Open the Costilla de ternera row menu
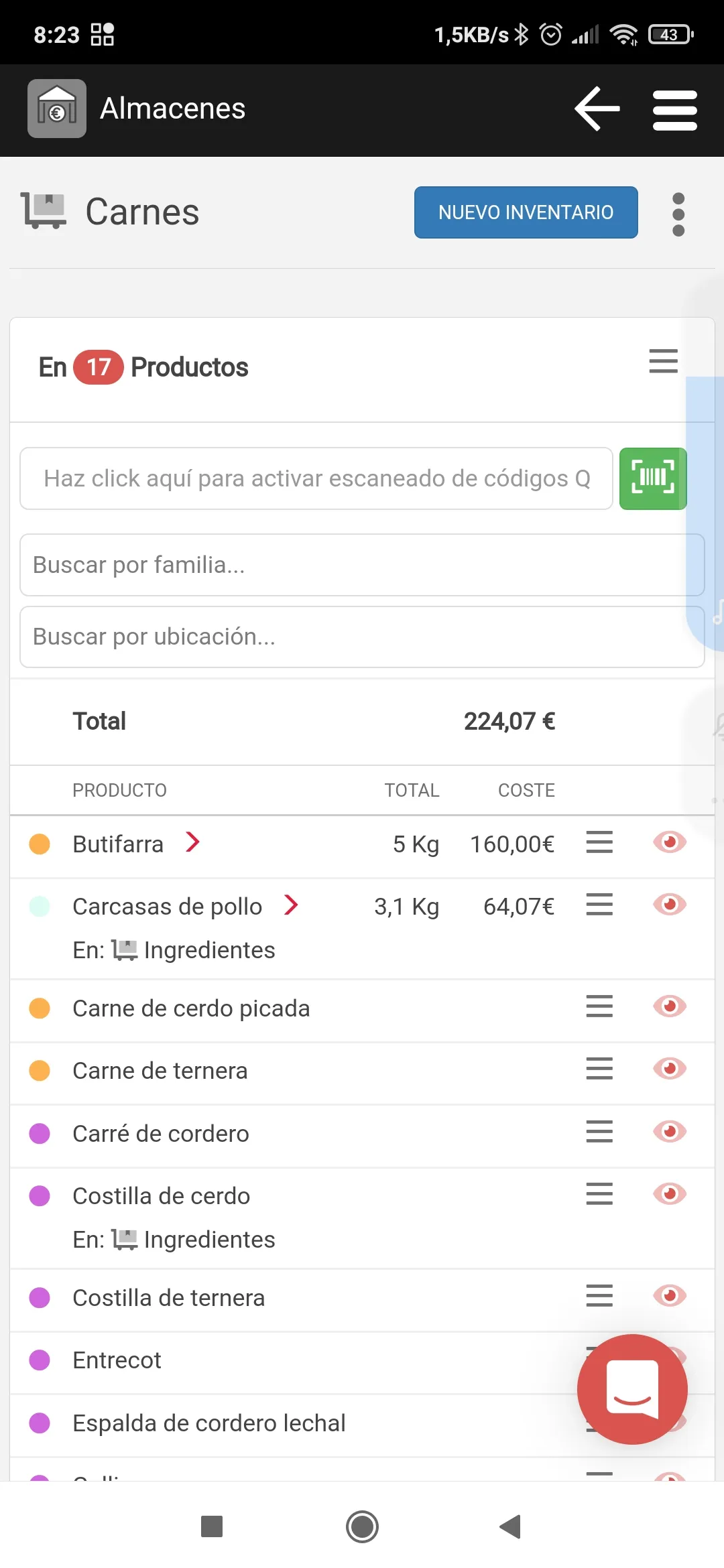The image size is (724, 1568). point(599,1295)
